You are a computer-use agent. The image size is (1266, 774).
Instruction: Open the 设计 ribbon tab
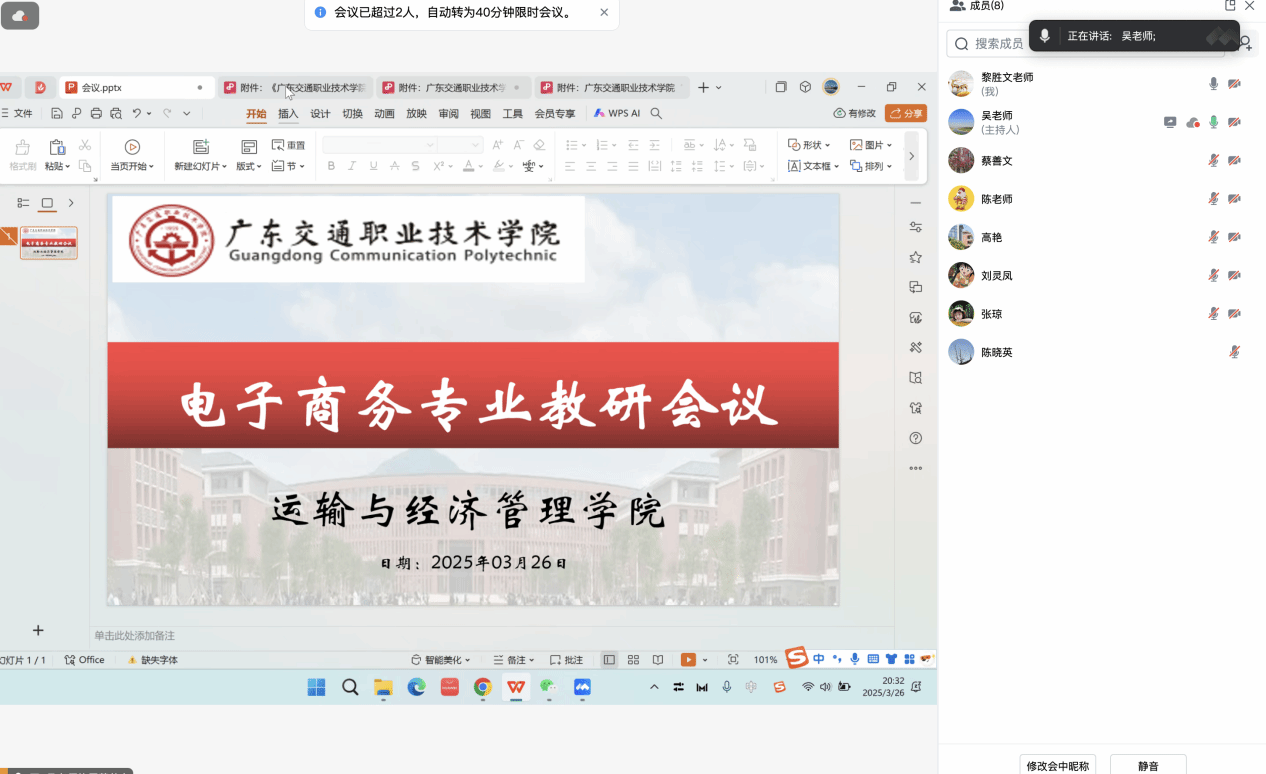coord(320,114)
